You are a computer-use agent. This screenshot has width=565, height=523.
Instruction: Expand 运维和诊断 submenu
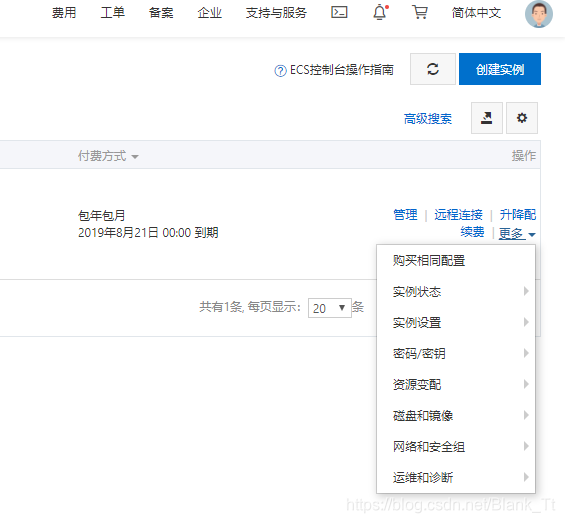coord(456,477)
